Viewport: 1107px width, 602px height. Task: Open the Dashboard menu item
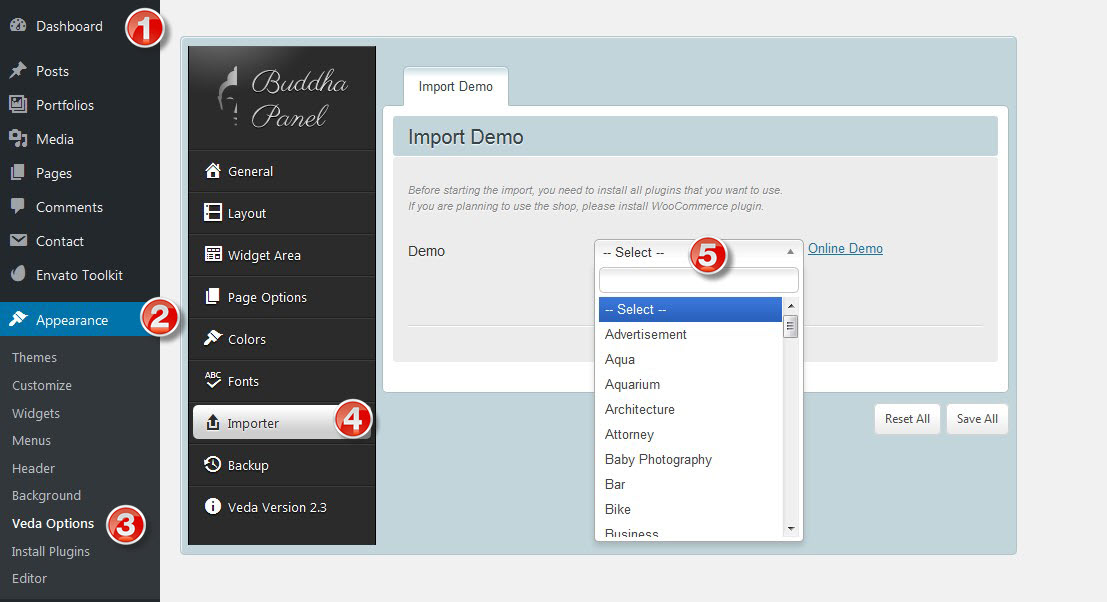(69, 26)
